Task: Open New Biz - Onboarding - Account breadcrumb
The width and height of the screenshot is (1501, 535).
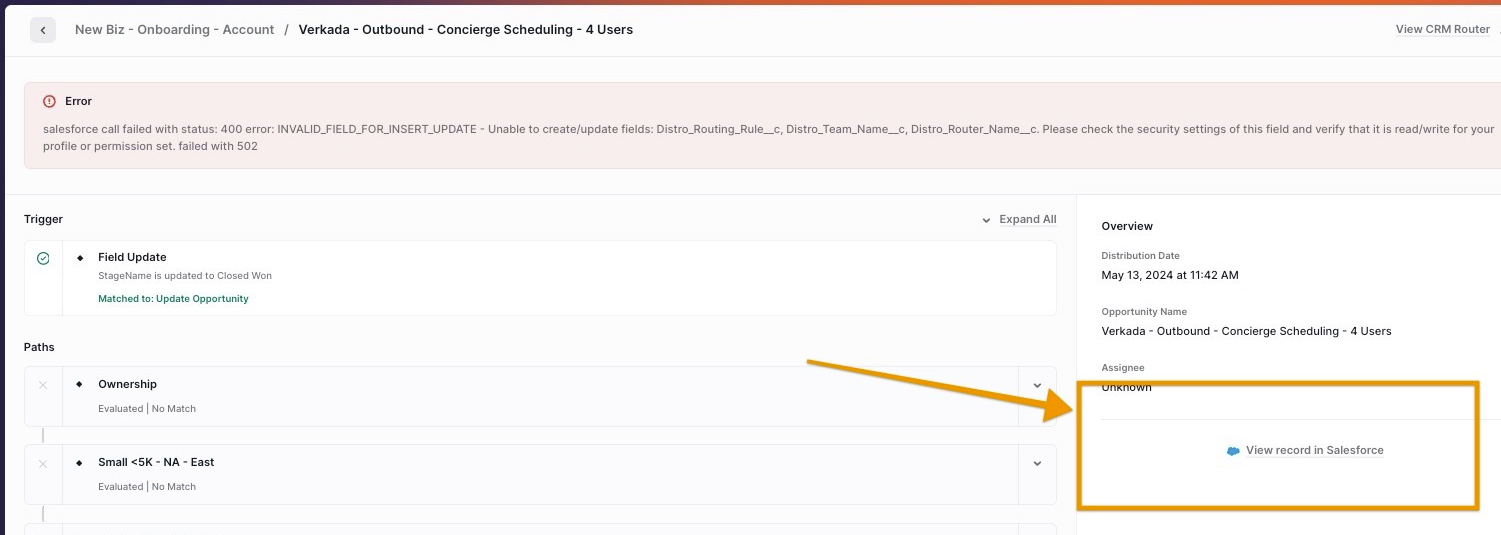Action: (174, 30)
